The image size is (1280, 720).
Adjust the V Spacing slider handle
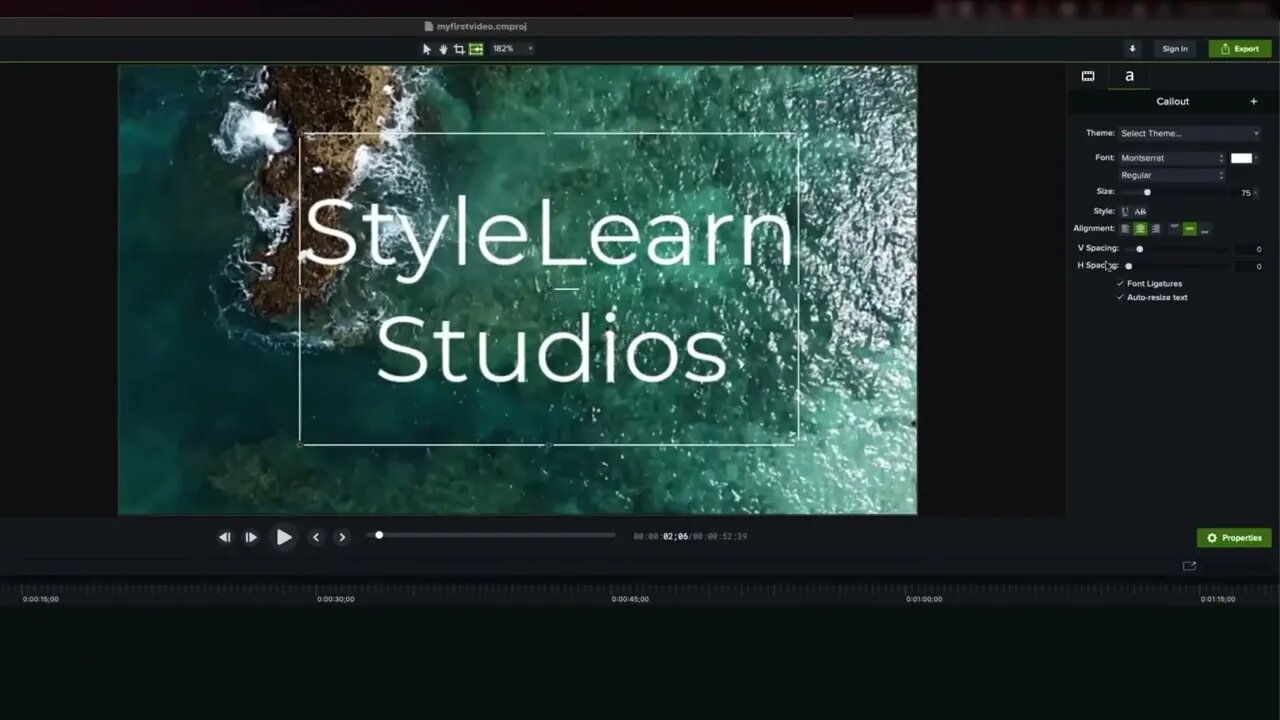pos(1139,249)
